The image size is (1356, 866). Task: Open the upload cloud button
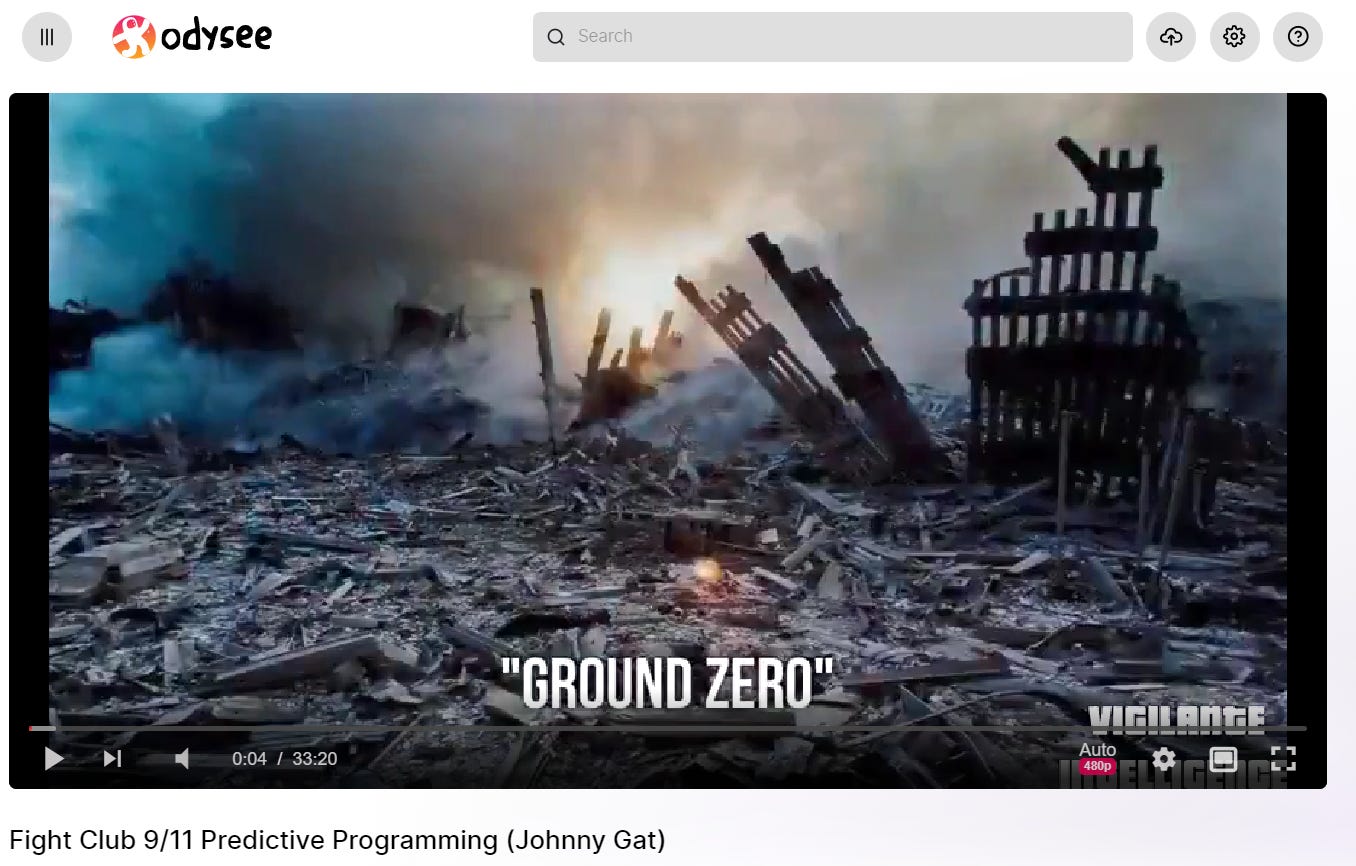point(1171,37)
